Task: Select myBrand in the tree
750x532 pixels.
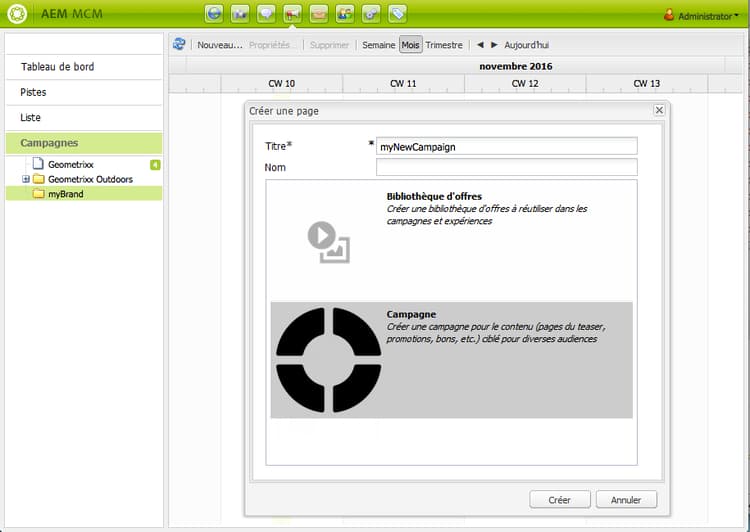Action: coord(66,194)
